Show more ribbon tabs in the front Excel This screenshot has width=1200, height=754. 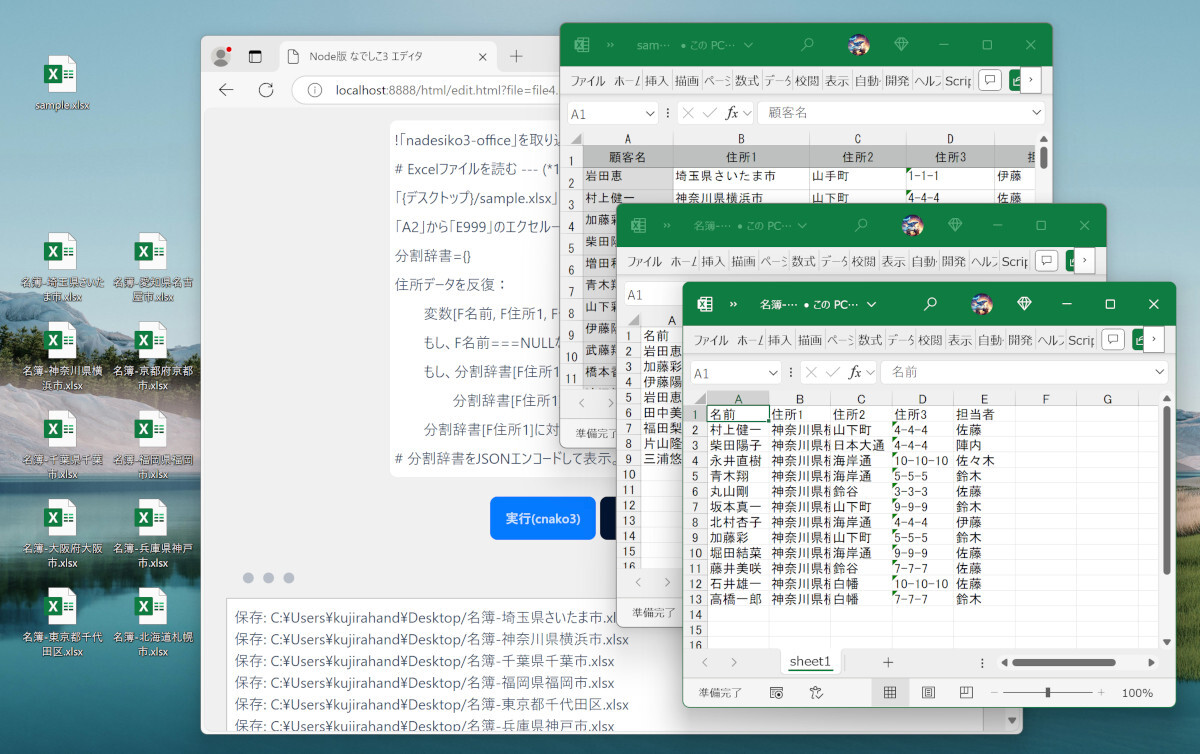[x=1154, y=340]
